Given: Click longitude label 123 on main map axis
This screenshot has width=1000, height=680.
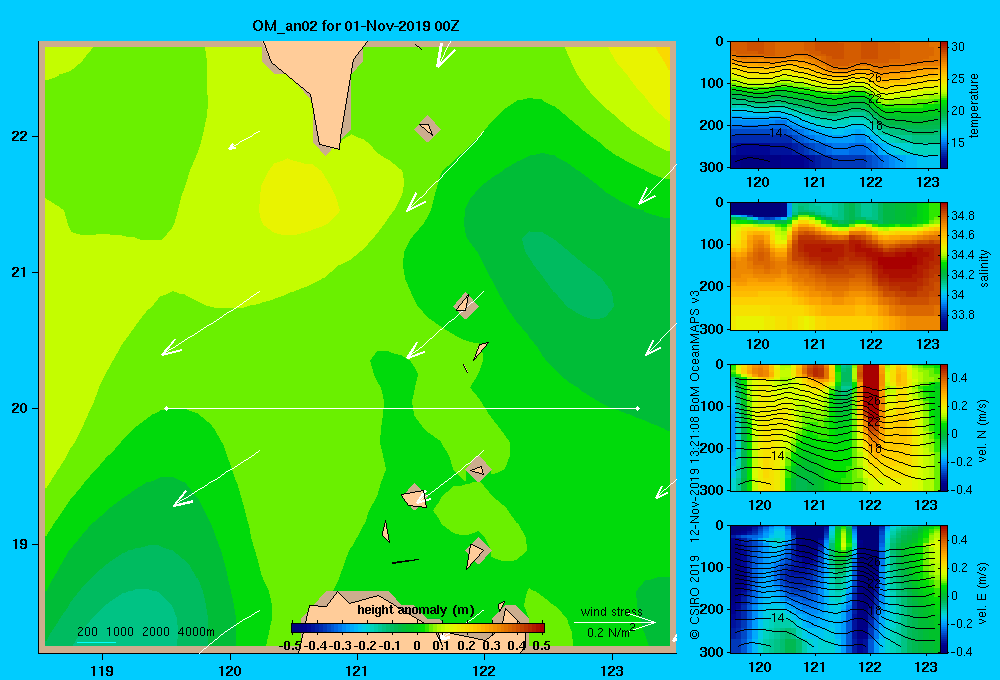Looking at the screenshot, I should click(612, 670).
